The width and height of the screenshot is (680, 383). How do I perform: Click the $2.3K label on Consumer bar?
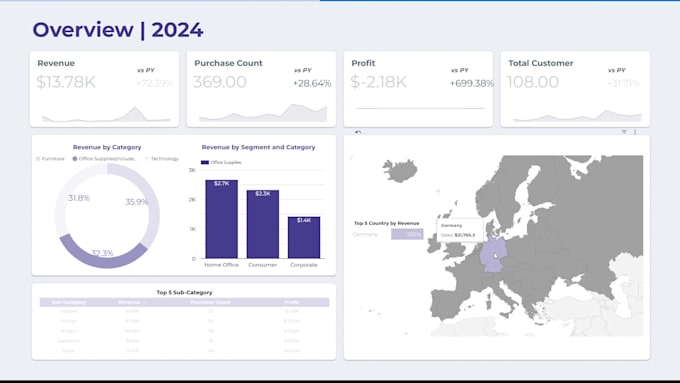point(263,193)
